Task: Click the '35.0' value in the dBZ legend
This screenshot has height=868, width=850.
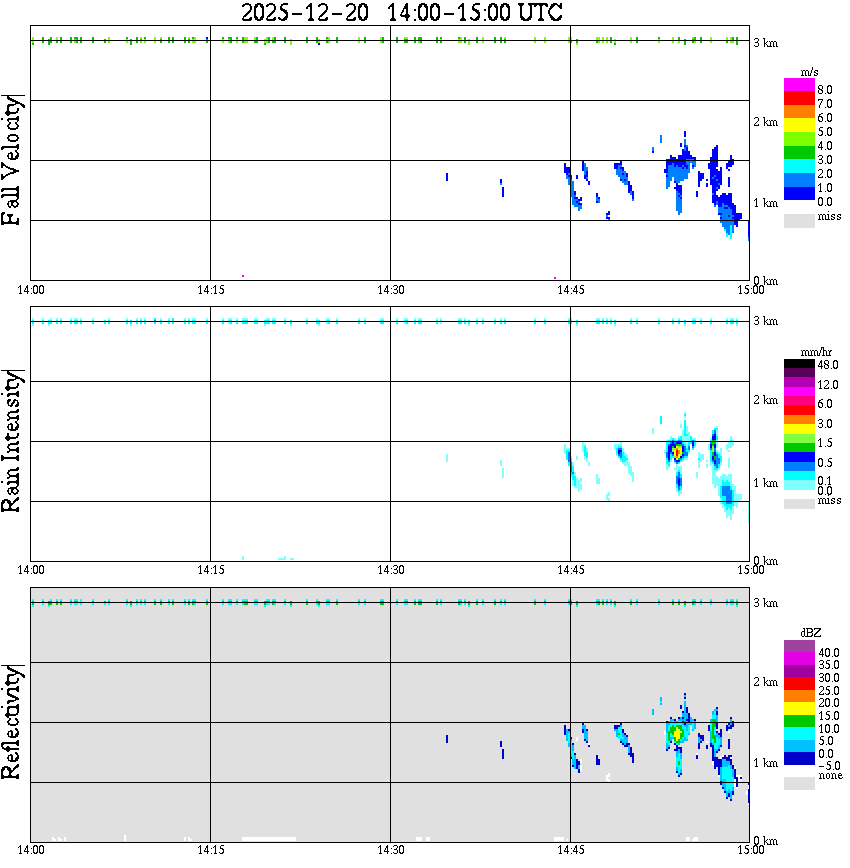Action: click(828, 665)
